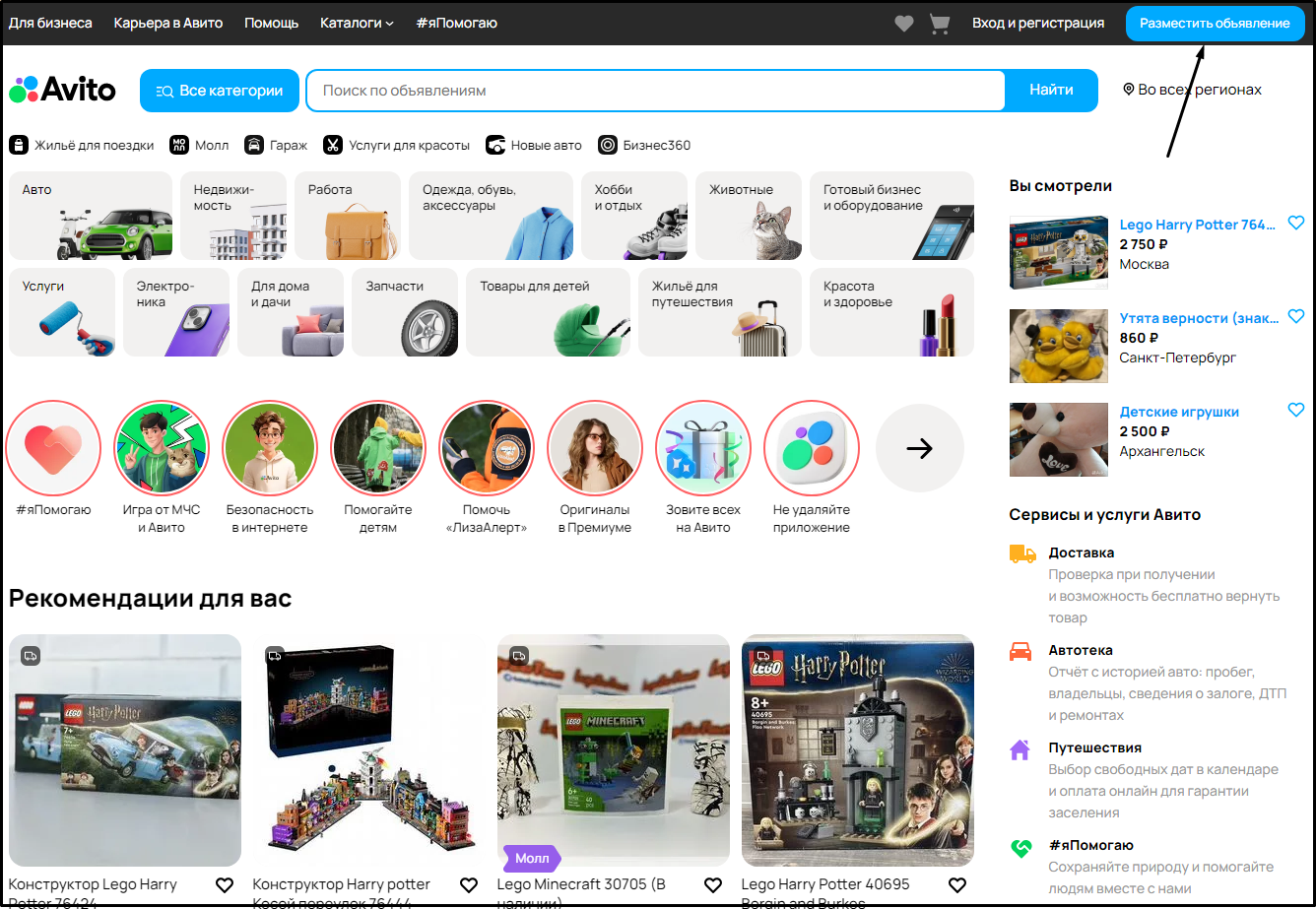1316x909 pixels.
Task: Open Lego Harry Potter 40695 product image
Action: [858, 750]
